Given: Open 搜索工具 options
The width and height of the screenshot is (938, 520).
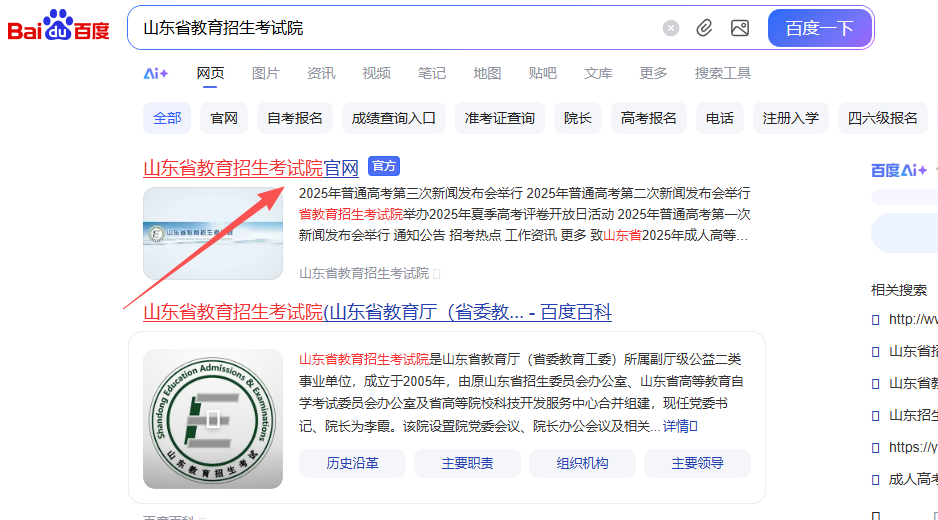Looking at the screenshot, I should click(x=722, y=73).
